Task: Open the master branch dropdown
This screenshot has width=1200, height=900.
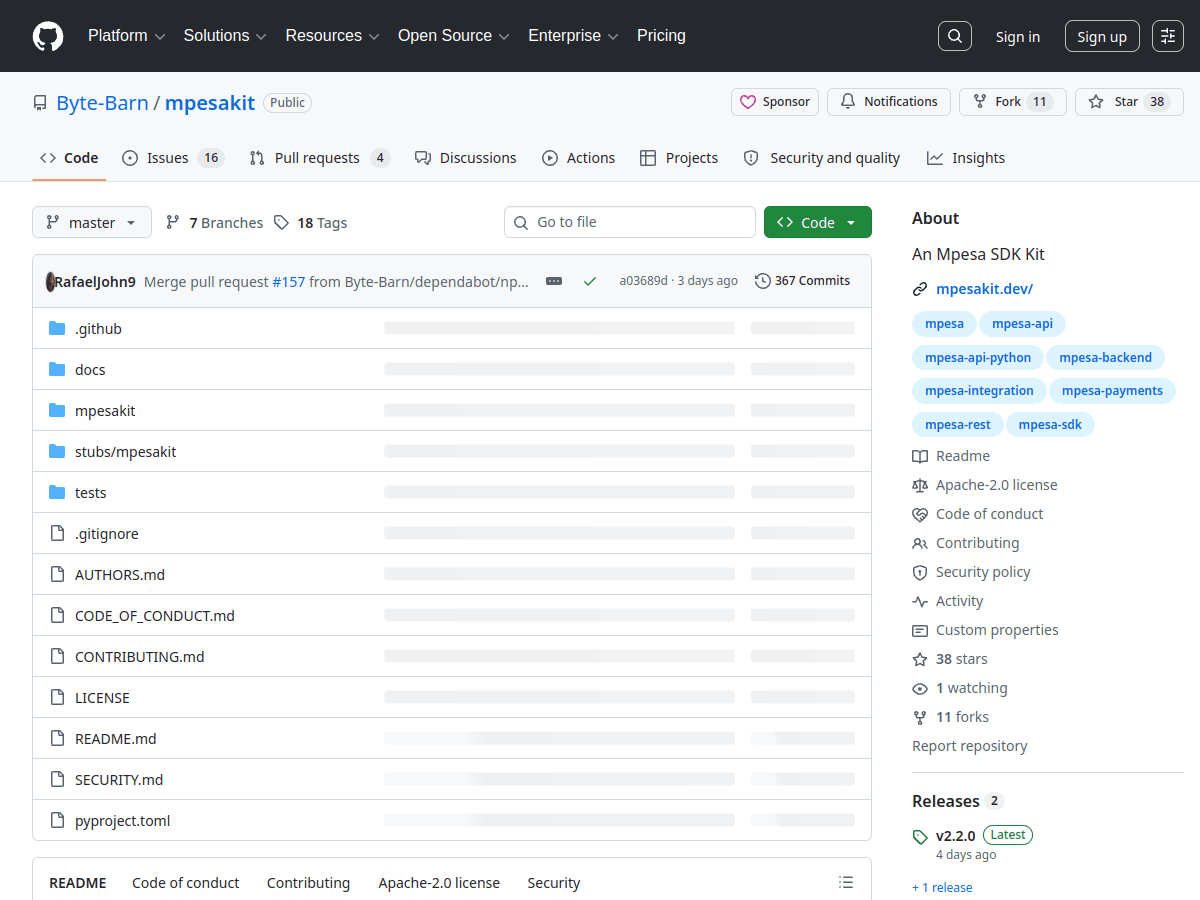Action: tap(92, 222)
